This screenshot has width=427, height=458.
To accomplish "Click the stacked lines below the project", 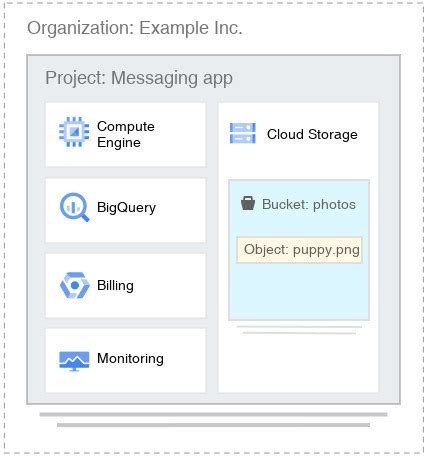I will coord(213,420).
